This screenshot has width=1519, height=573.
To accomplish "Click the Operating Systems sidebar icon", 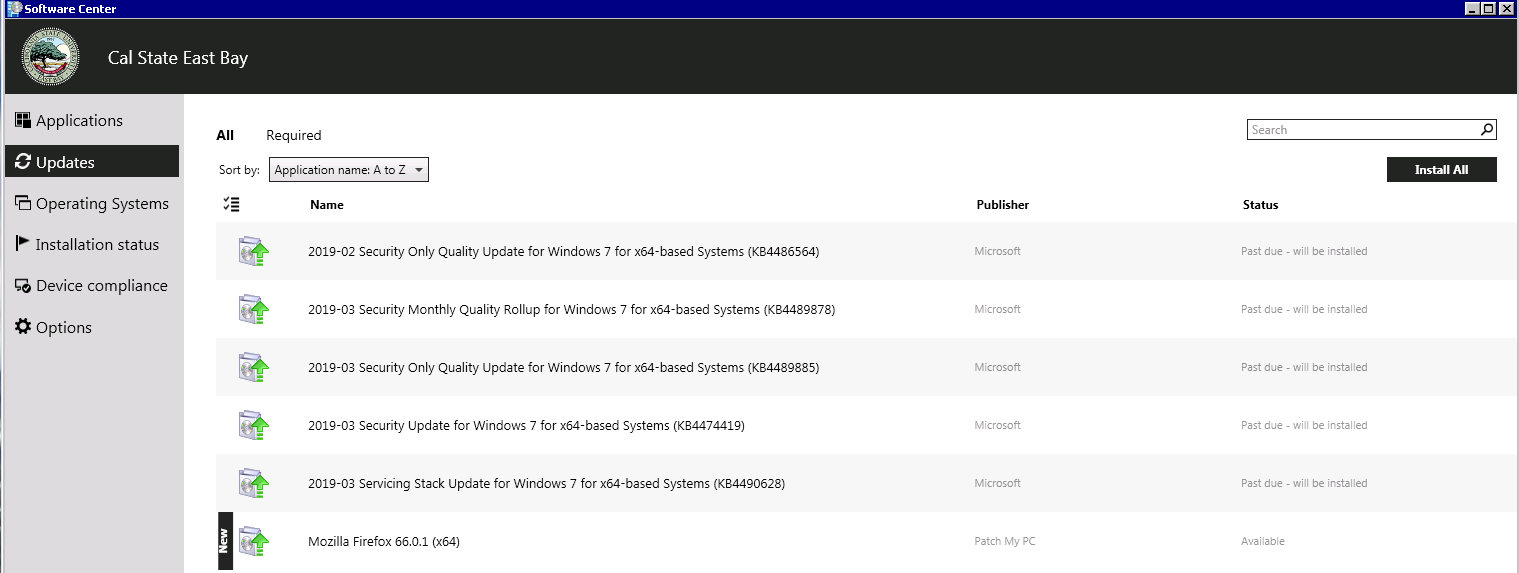I will [x=23, y=203].
